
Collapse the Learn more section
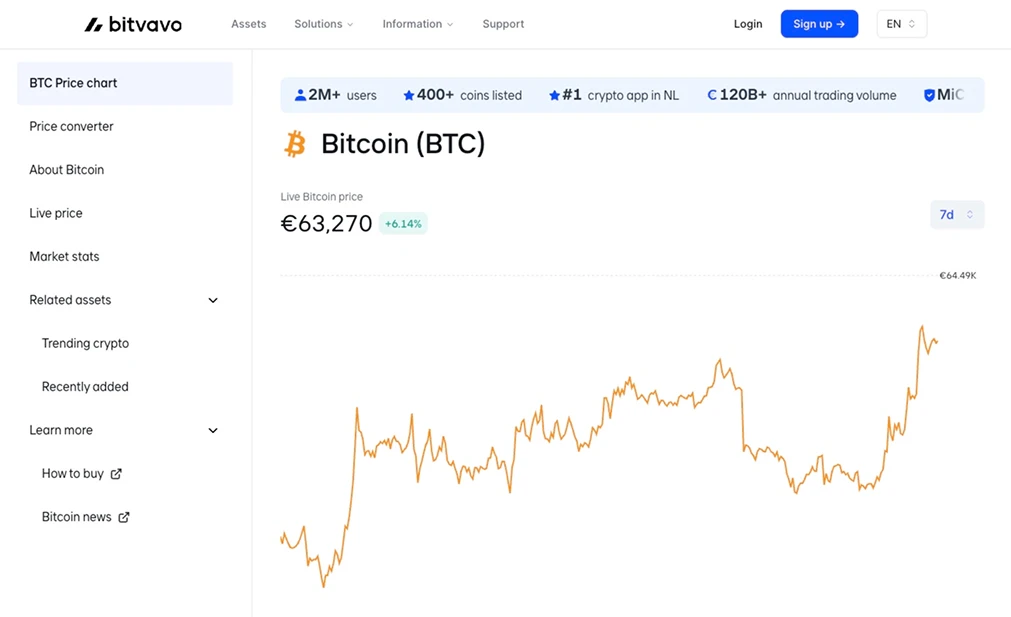coord(212,430)
